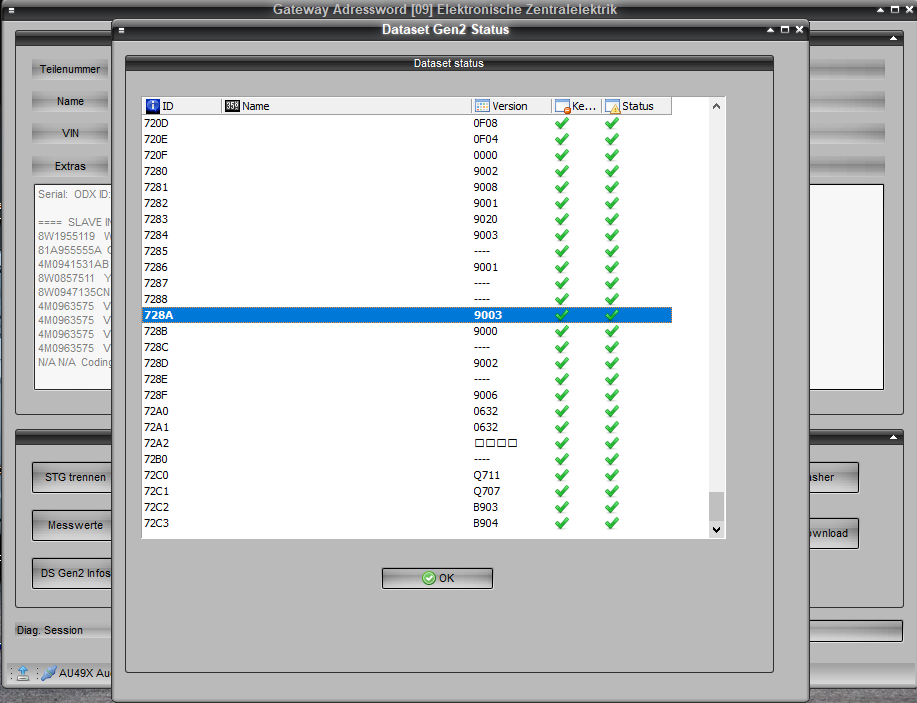The image size is (917, 703).
Task: Click the Status checkmark of highlighted row 728A
Action: point(612,315)
